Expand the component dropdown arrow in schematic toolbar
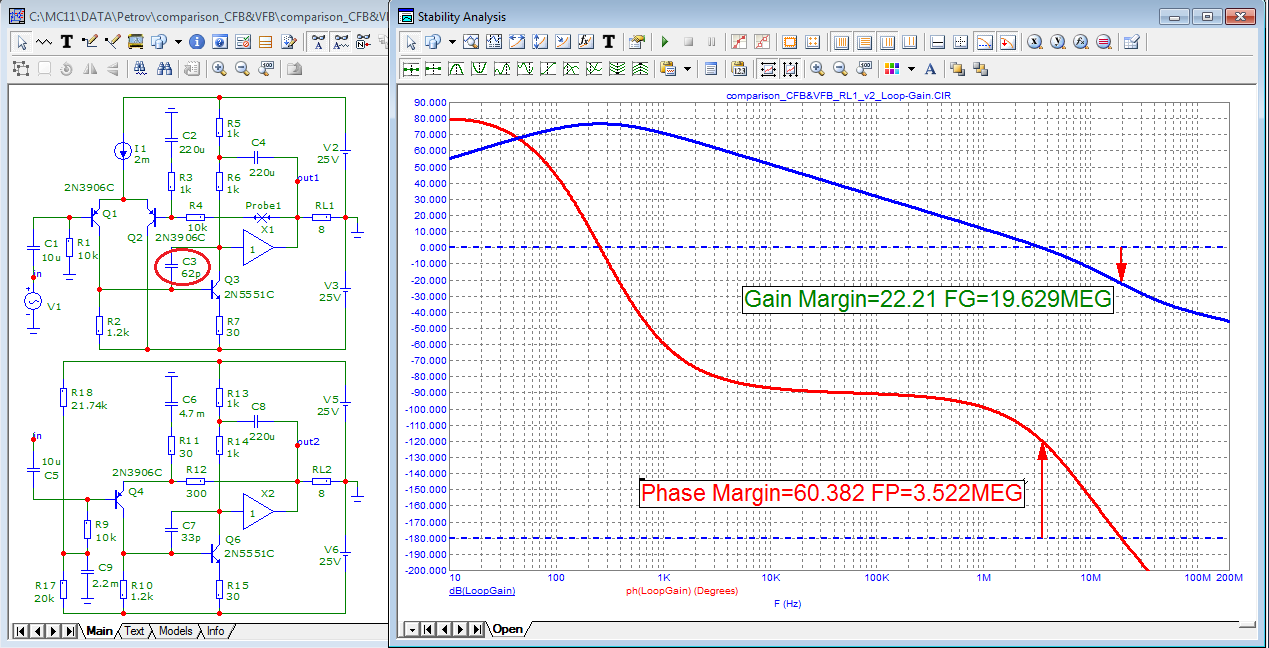1269x648 pixels. (x=178, y=42)
